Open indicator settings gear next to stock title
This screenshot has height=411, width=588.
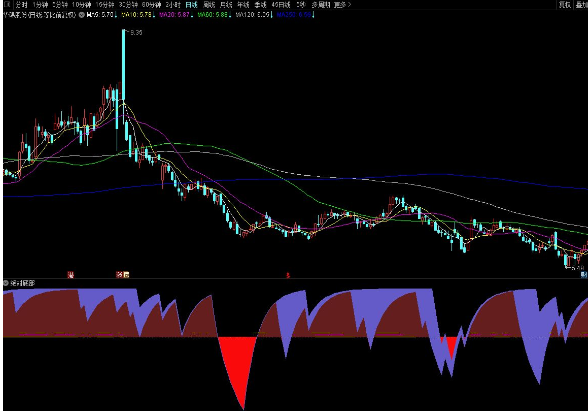81,15
